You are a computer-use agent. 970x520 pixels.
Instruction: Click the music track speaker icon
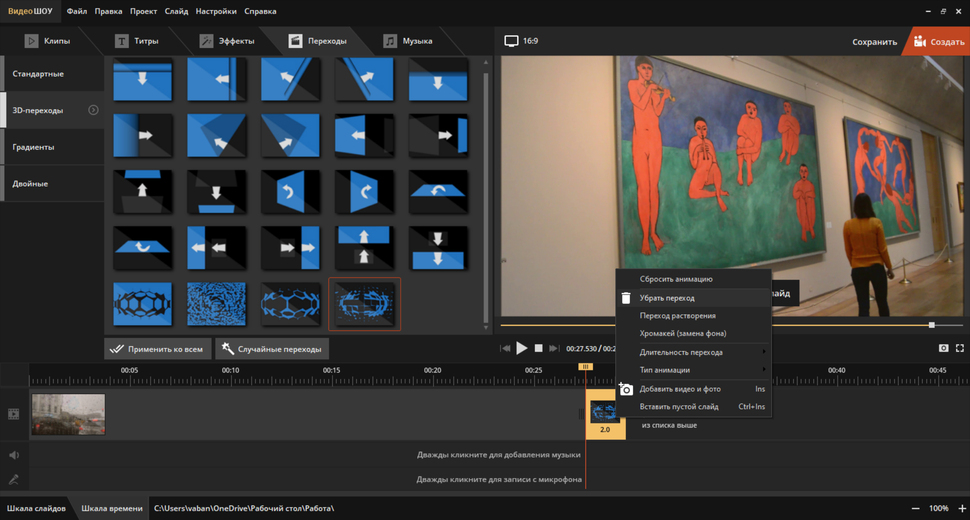[14, 455]
